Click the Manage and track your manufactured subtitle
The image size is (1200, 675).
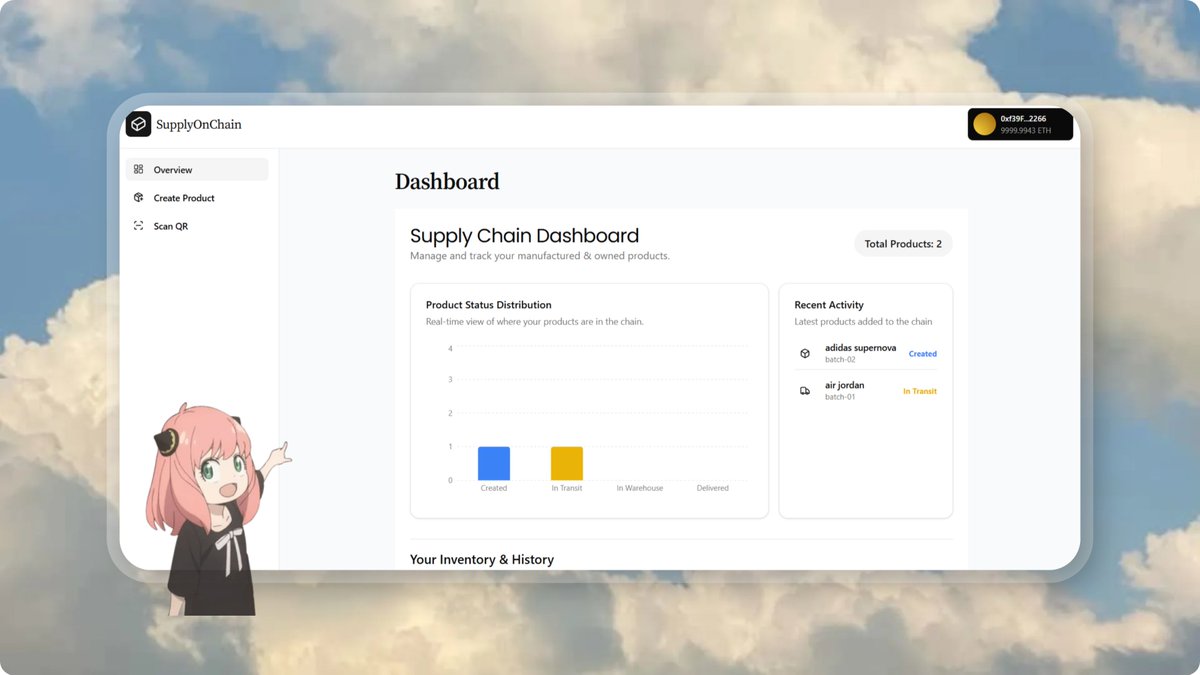(x=540, y=256)
